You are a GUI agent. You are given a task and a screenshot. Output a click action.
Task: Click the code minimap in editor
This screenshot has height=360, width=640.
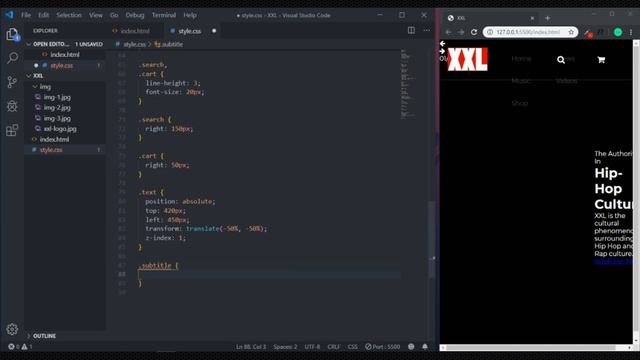tap(408, 84)
